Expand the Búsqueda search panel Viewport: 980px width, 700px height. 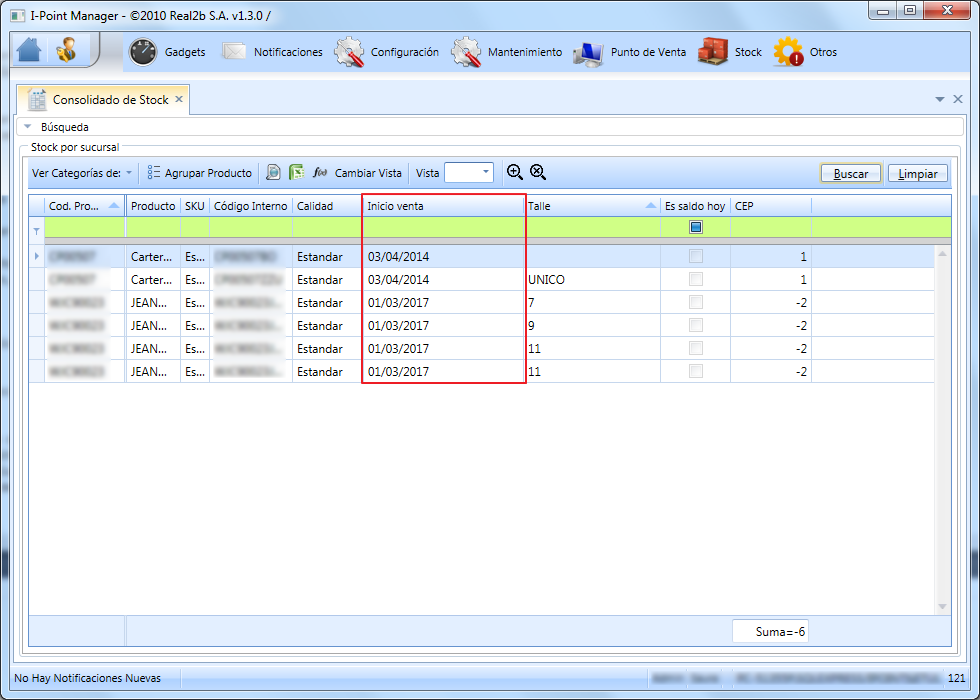pos(28,127)
